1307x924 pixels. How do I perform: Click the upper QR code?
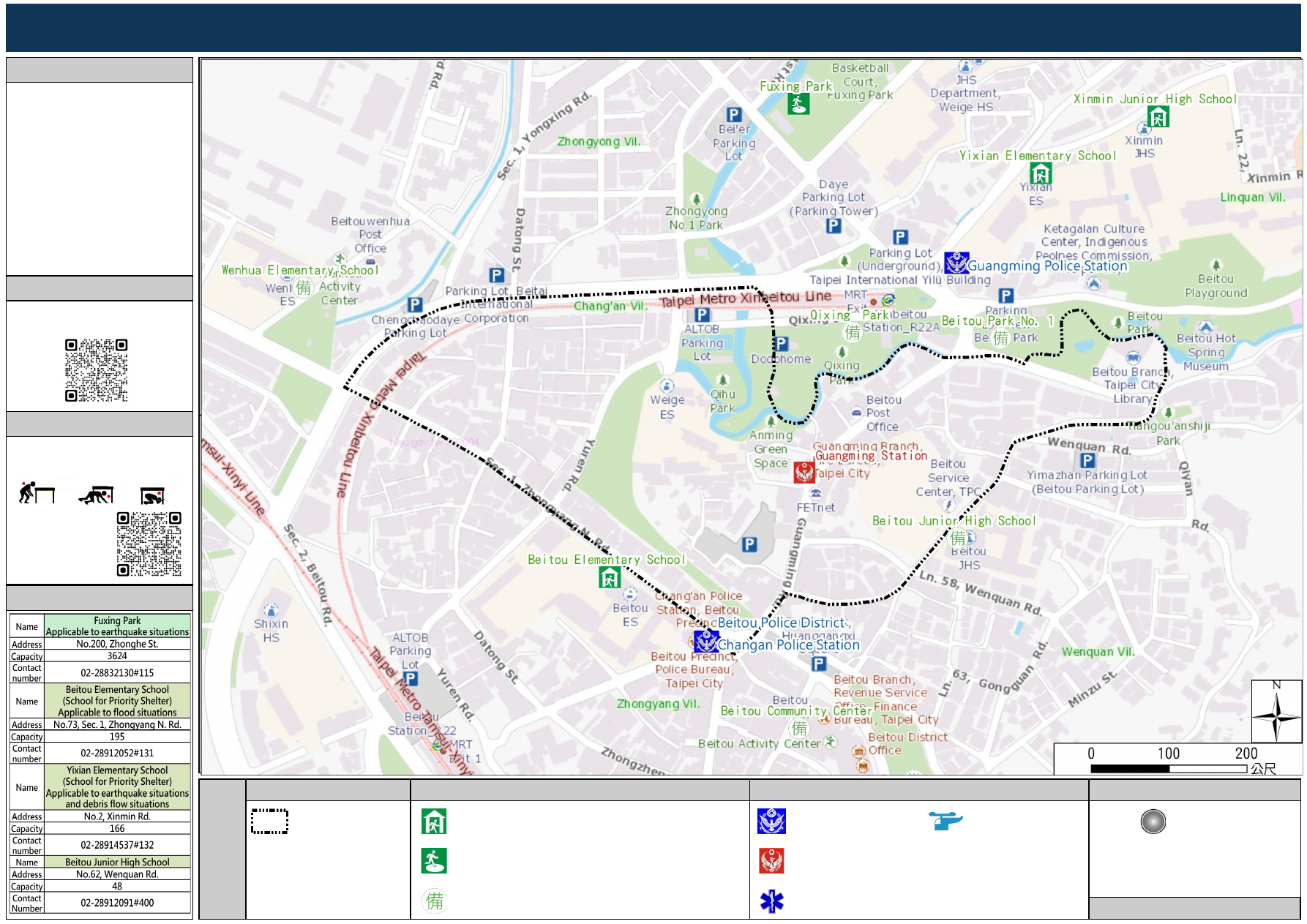(97, 370)
